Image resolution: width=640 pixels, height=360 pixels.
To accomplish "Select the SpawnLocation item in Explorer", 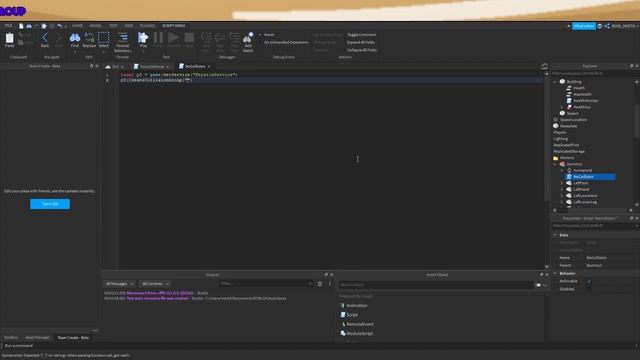I will pos(573,120).
